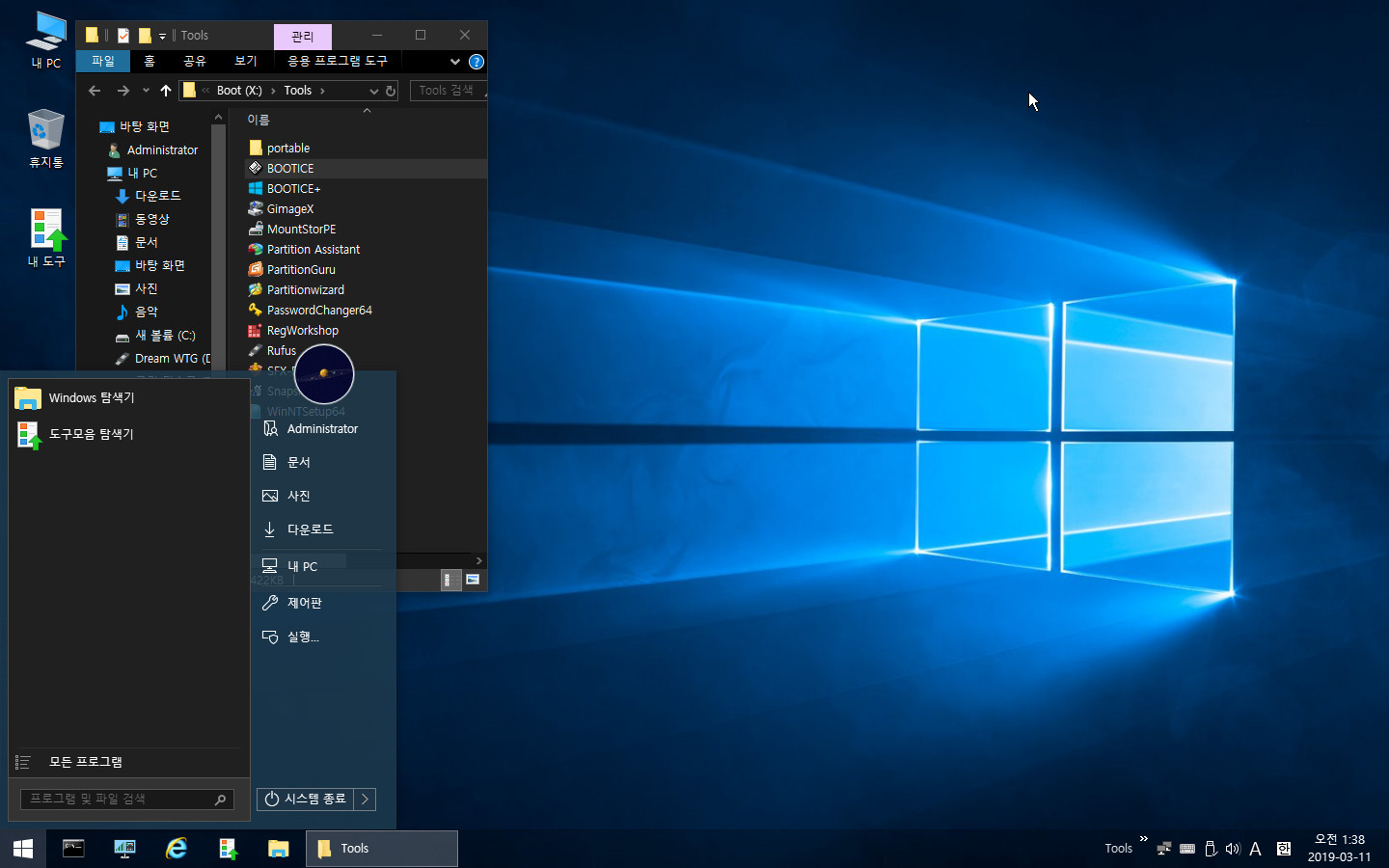Click the Start menu user avatar
This screenshot has height=868, width=1389.
[x=324, y=374]
